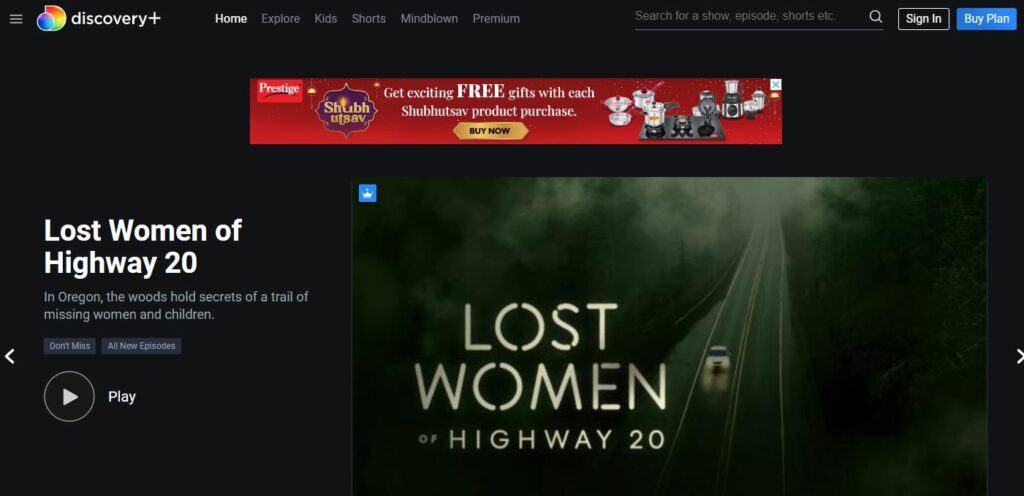Select the Home tab
The width and height of the screenshot is (1024, 496).
(231, 19)
